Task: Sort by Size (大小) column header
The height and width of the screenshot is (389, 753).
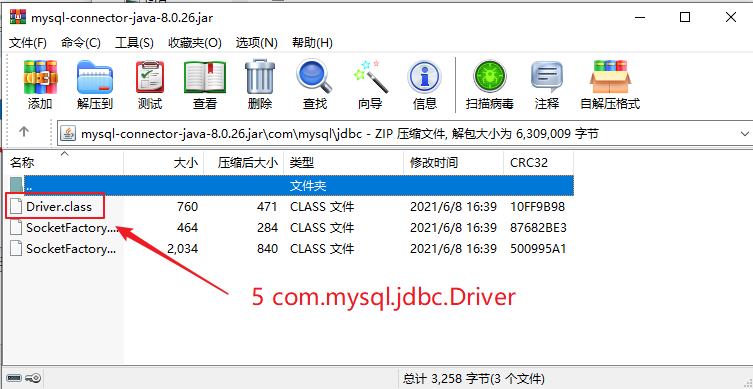Action: [164, 163]
